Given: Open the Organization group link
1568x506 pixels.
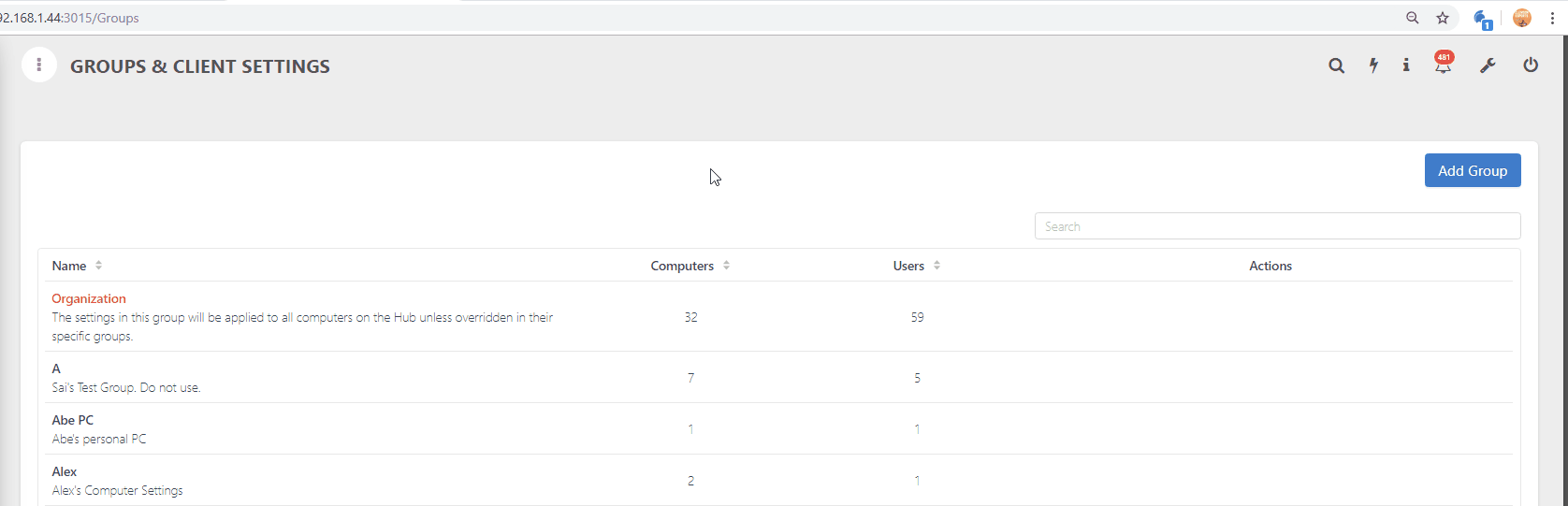Looking at the screenshot, I should 89,298.
